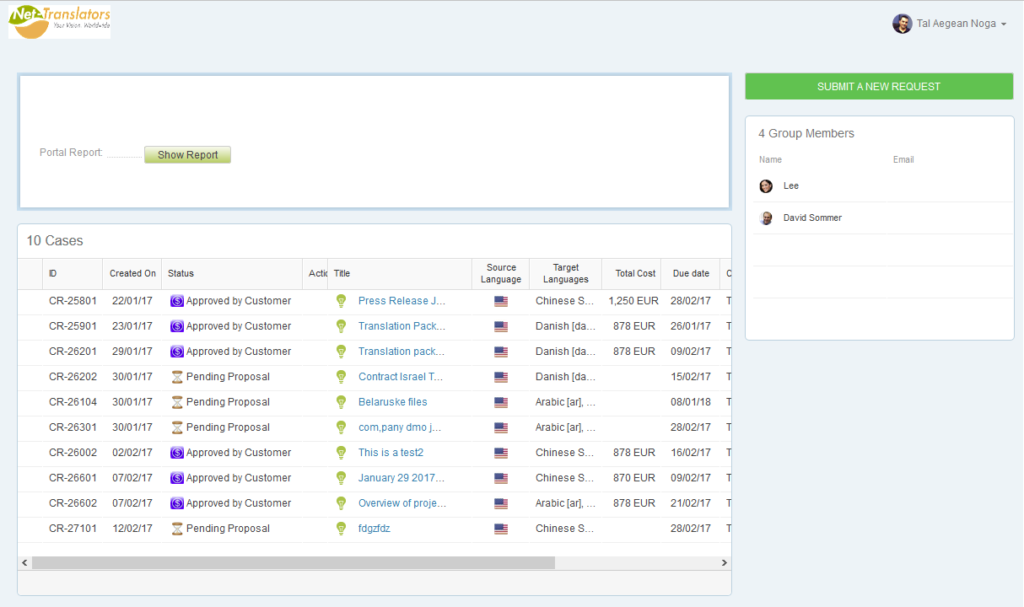Open com,pany dmo j... case link

coord(400,427)
